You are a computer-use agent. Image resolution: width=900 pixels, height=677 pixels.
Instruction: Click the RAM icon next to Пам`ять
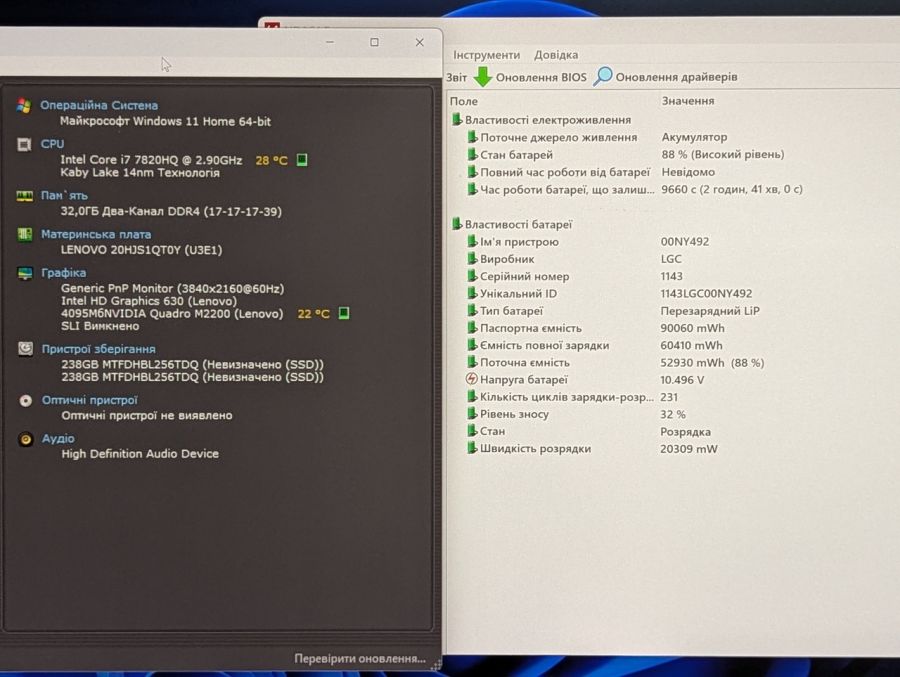point(25,196)
